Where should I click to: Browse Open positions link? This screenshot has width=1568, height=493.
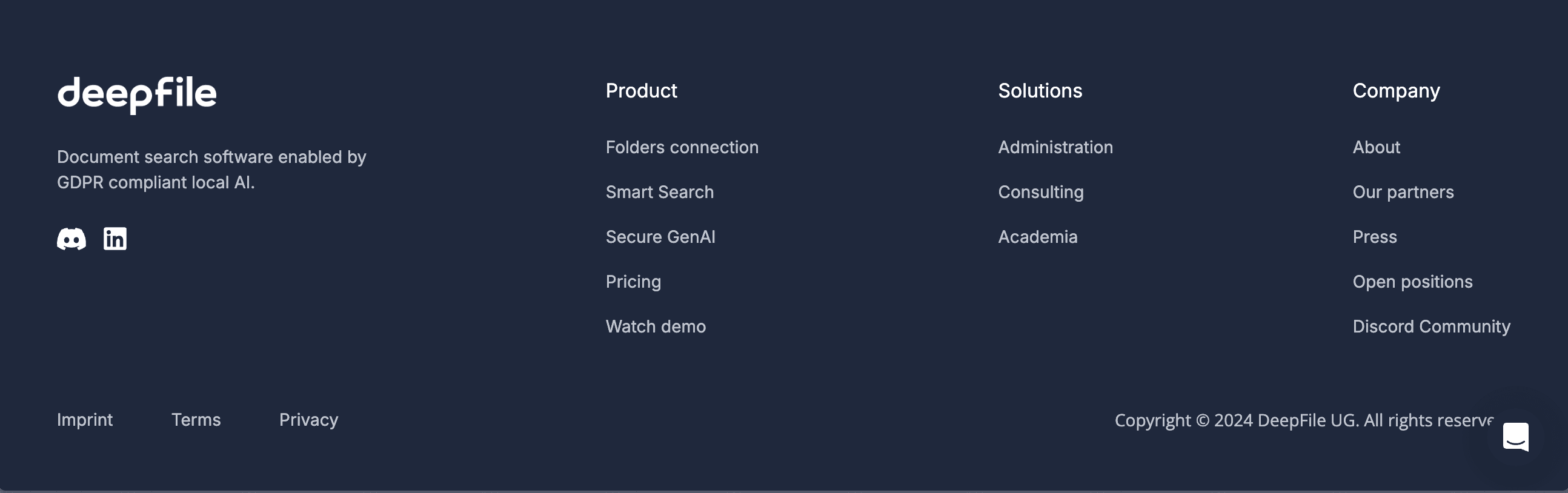[1412, 282]
